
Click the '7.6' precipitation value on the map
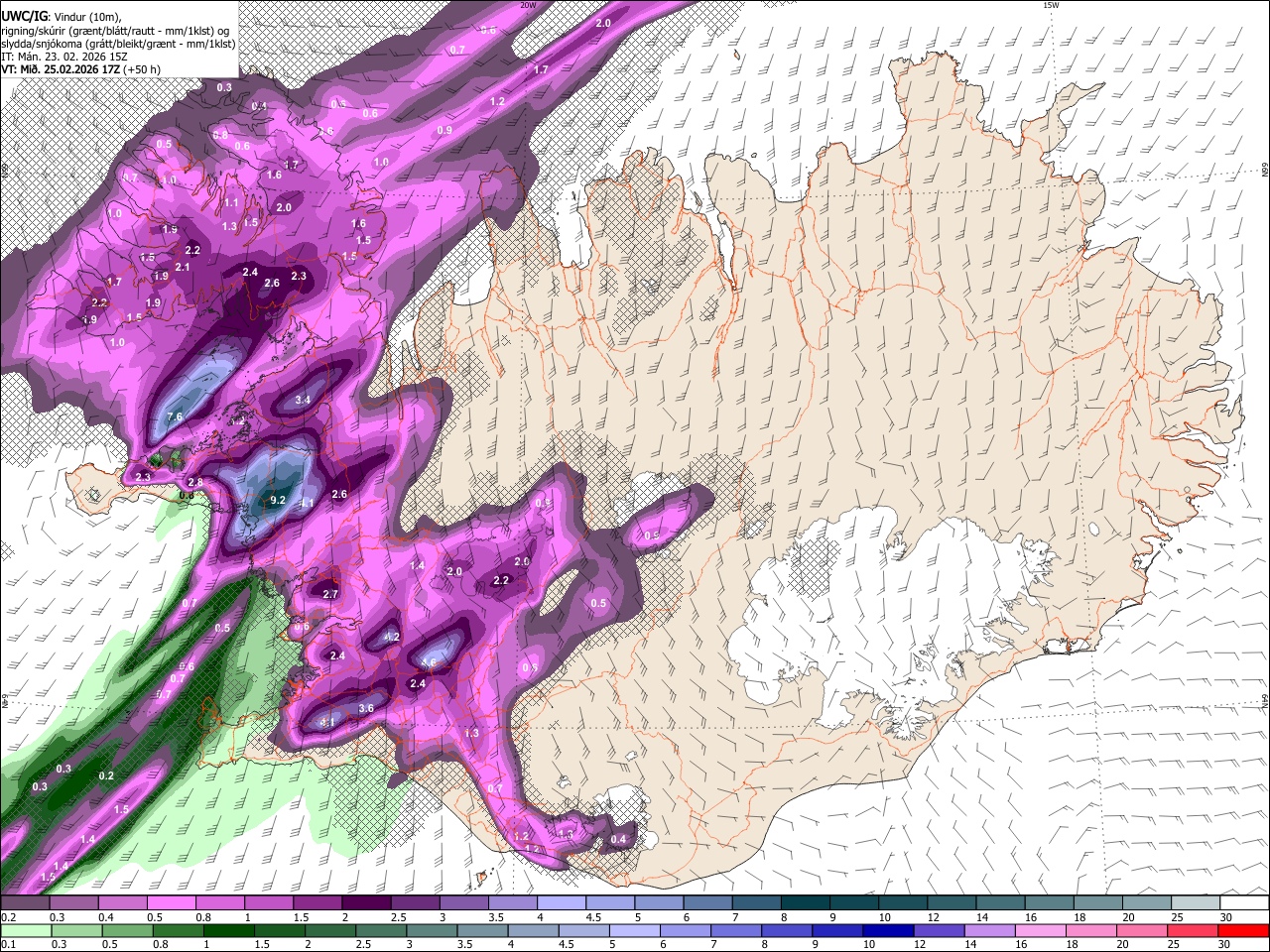[x=175, y=416]
